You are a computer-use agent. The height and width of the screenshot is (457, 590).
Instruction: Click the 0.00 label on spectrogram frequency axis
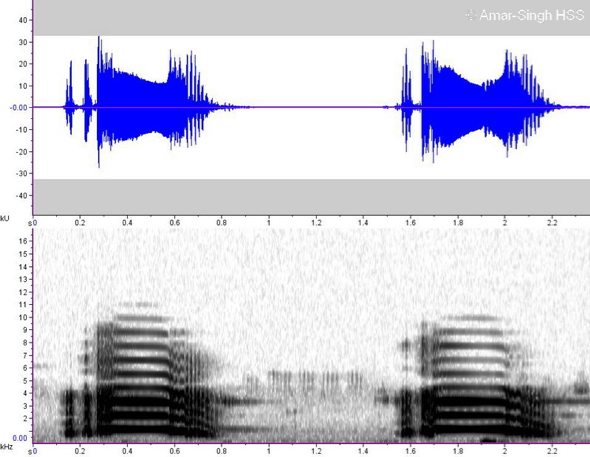[x=20, y=438]
